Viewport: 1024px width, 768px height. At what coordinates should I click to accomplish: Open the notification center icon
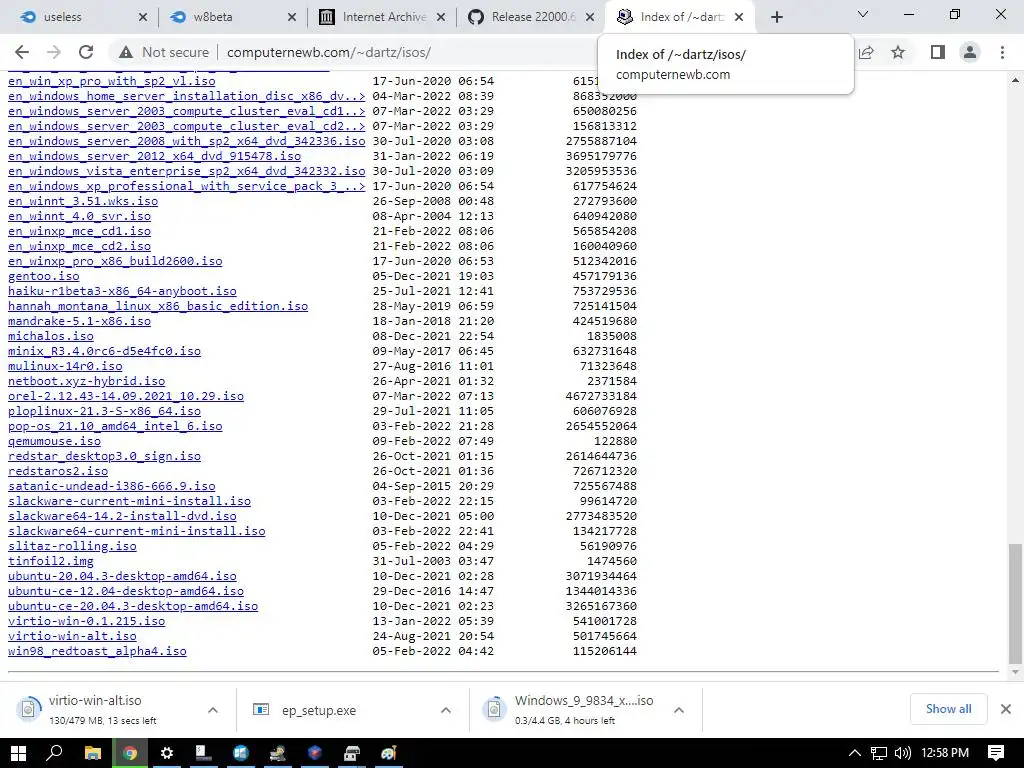click(x=996, y=753)
